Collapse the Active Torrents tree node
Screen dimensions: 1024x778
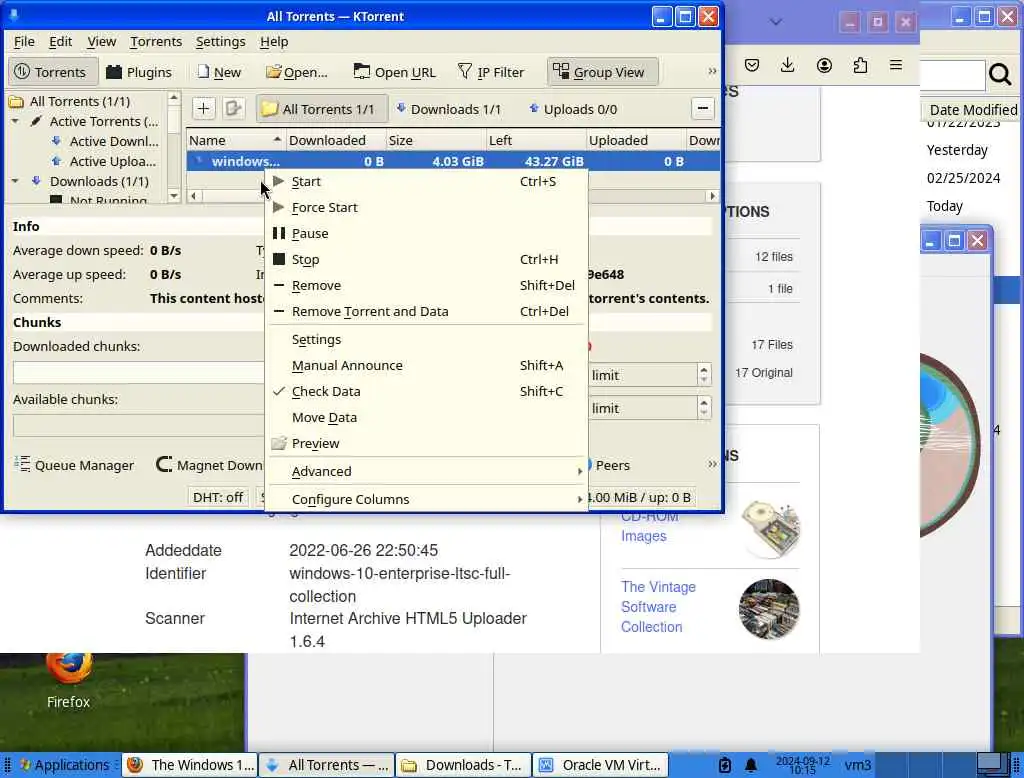15,122
